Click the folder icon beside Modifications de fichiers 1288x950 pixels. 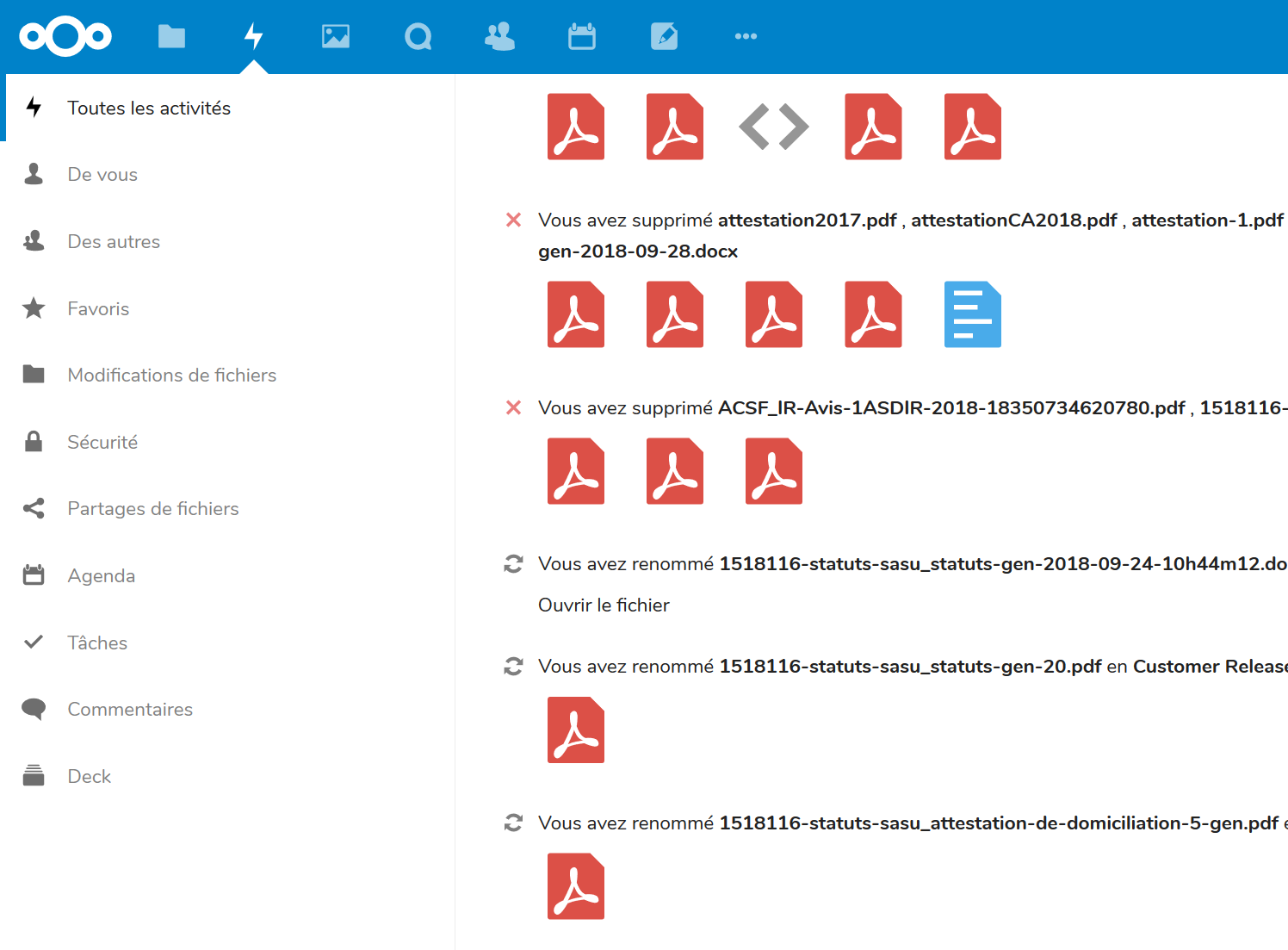click(x=34, y=374)
